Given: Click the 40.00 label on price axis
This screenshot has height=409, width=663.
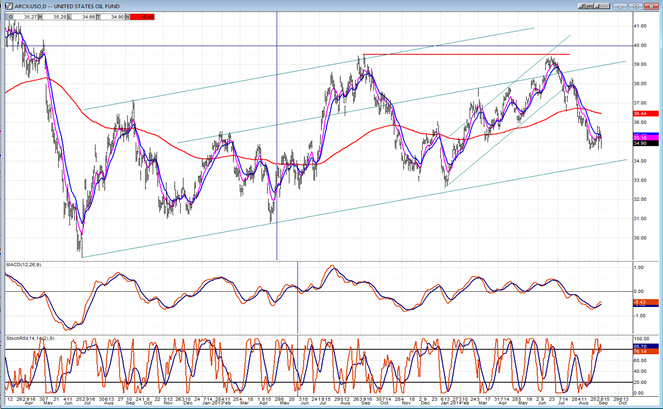Looking at the screenshot, I should 642,46.
